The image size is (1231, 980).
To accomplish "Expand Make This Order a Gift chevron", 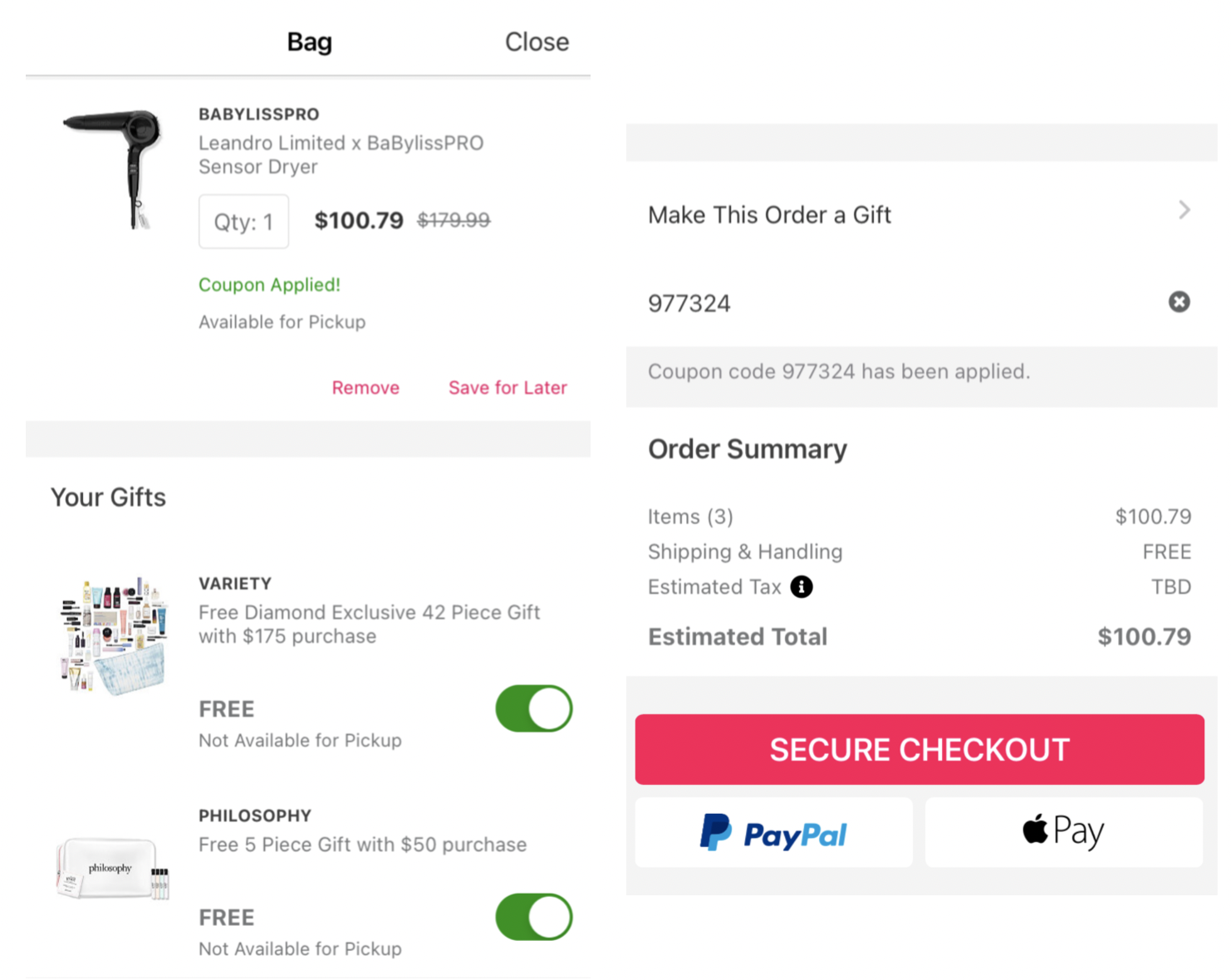I will pos(1184,210).
